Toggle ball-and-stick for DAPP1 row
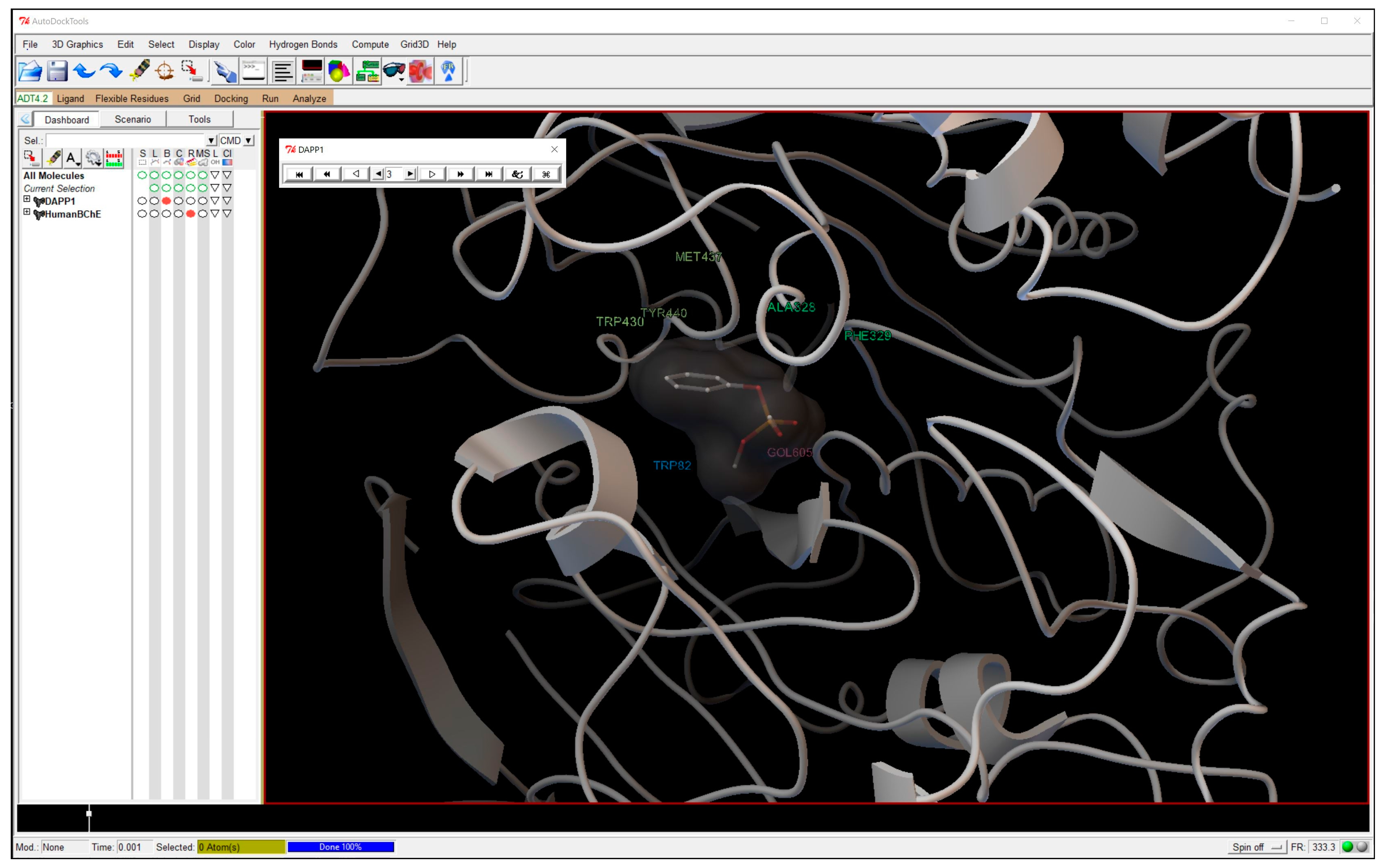Viewport: 1386px width, 868px height. 166,201
